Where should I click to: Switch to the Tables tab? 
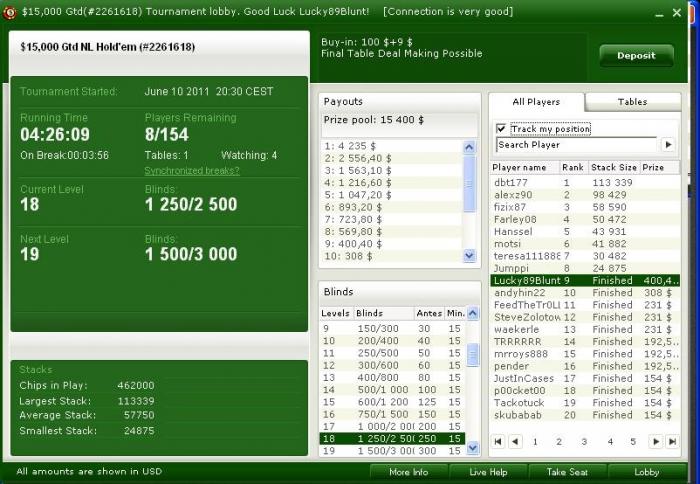click(x=632, y=102)
